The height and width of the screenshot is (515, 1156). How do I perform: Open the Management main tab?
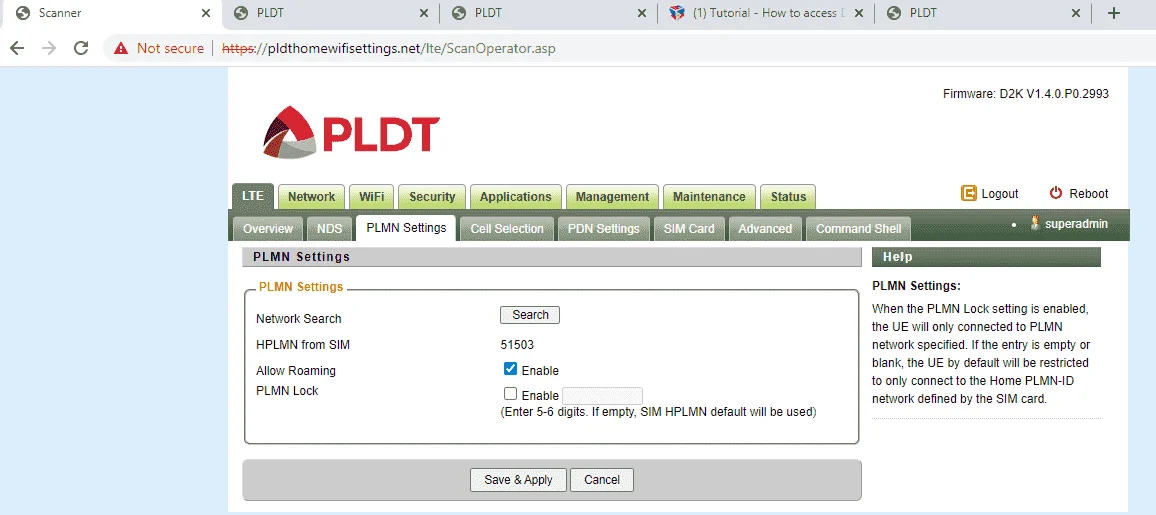(x=612, y=197)
